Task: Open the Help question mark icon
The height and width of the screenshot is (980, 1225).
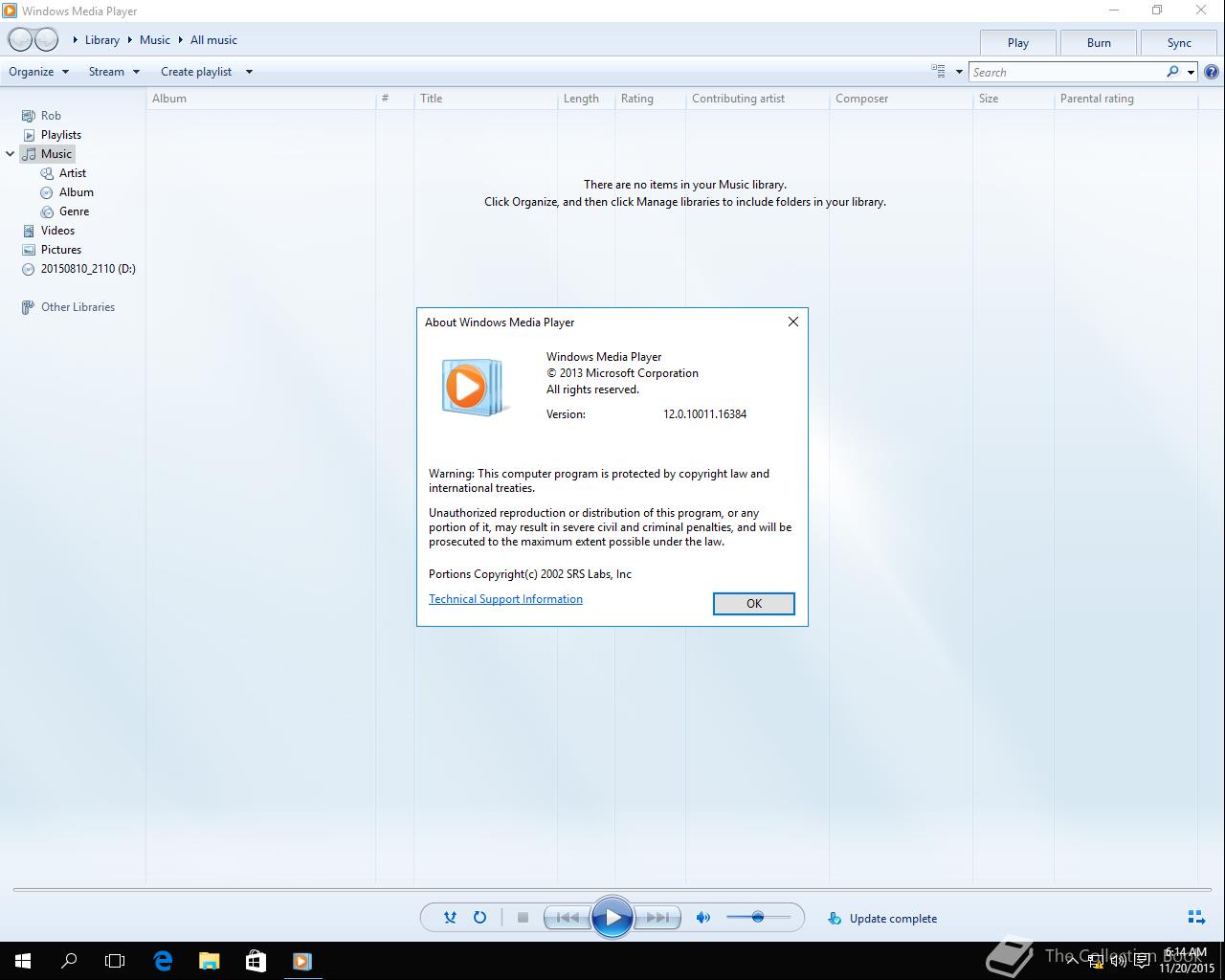Action: (1212, 72)
